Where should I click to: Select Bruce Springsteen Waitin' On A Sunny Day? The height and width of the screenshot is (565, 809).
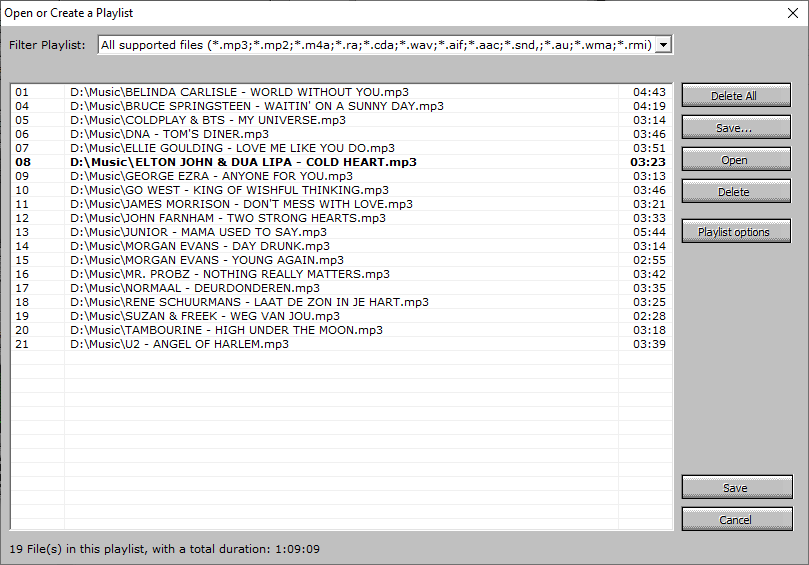[x=257, y=106]
